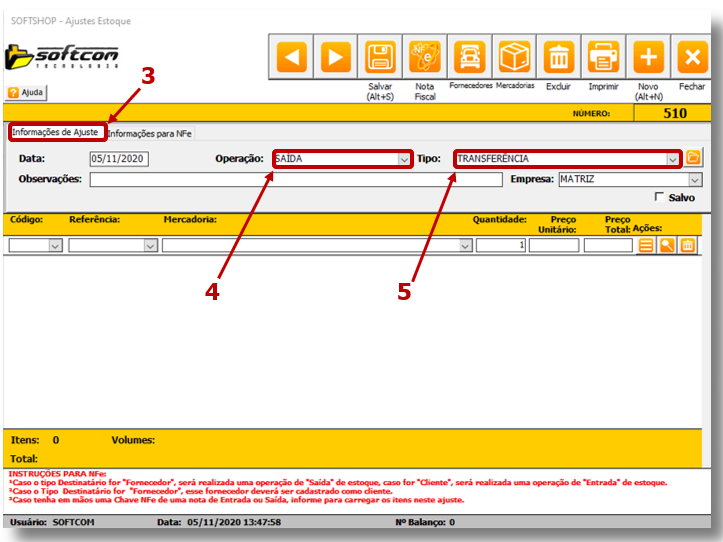Select the Informações de Ajuste tab
The image size is (723, 542).
[55, 132]
